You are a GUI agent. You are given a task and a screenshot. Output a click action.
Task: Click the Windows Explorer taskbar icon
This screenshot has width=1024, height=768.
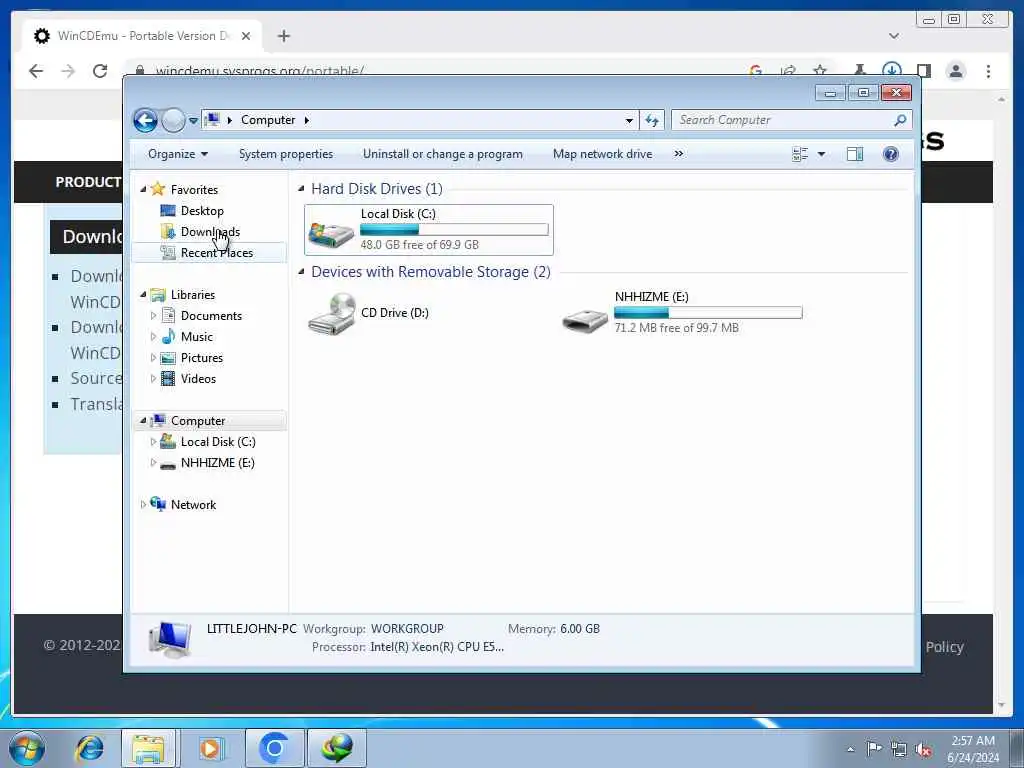pyautogui.click(x=148, y=748)
